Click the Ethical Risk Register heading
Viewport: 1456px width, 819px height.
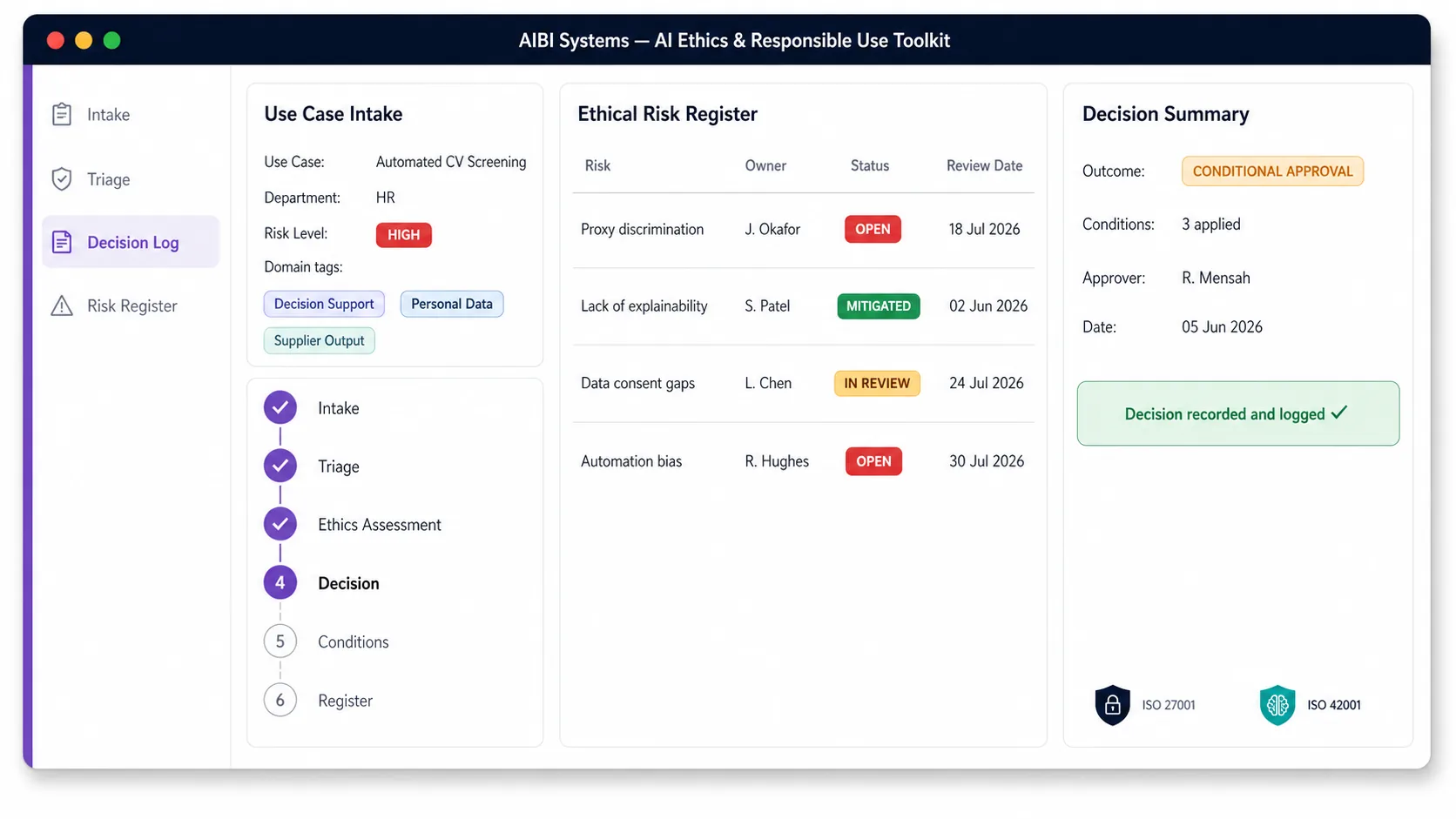click(667, 114)
